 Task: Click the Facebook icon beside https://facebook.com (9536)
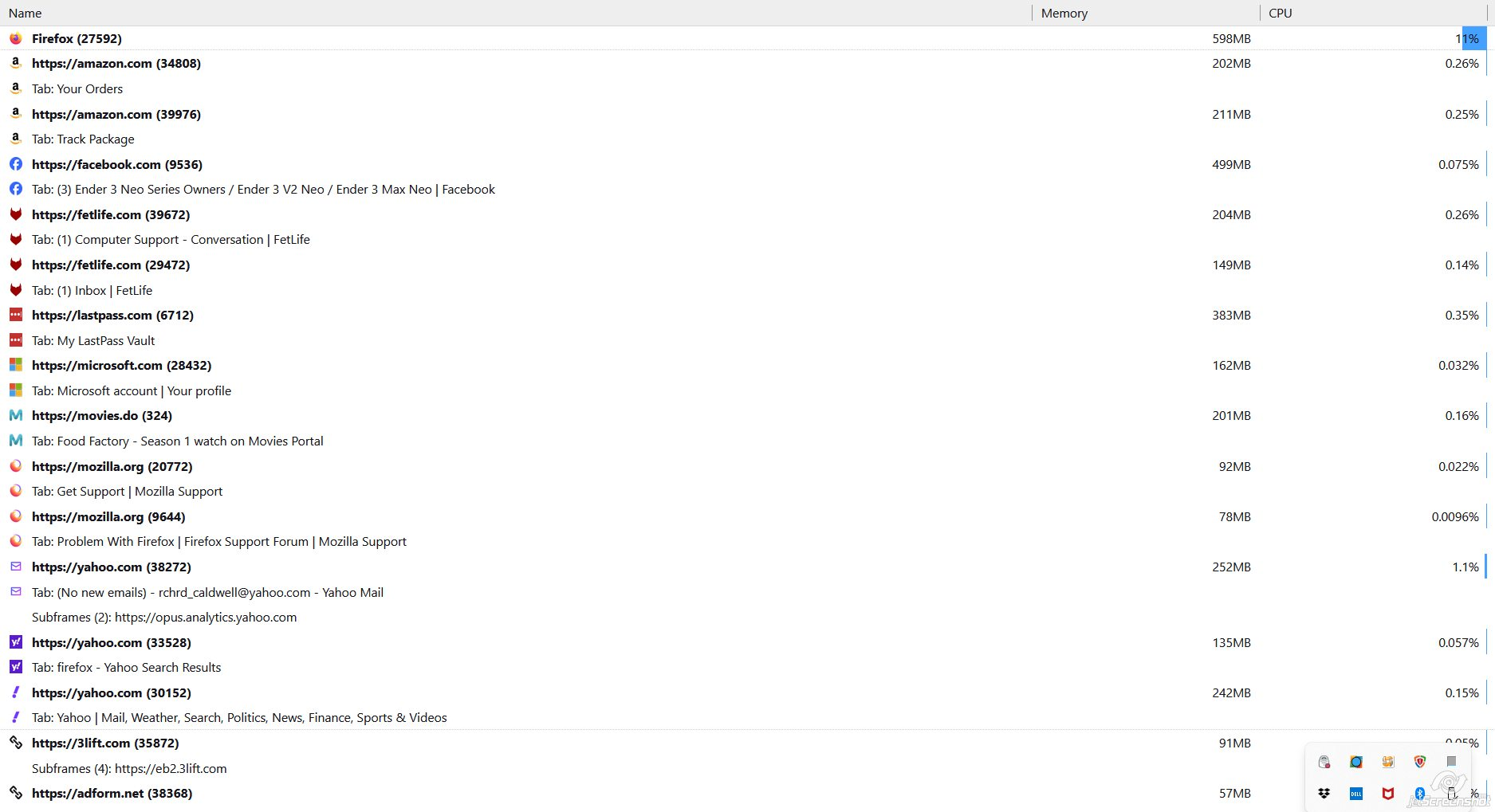pyautogui.click(x=15, y=164)
